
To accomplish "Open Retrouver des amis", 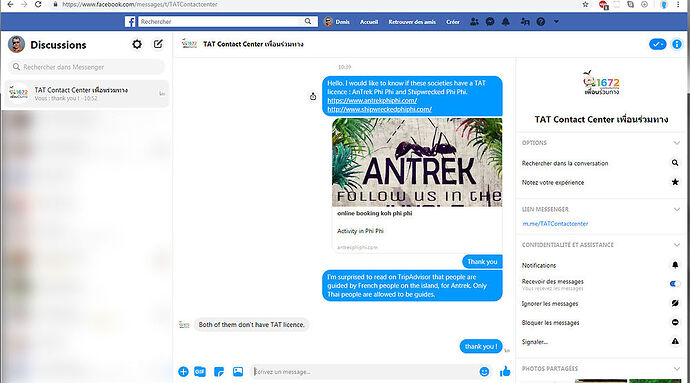I will 412,22.
